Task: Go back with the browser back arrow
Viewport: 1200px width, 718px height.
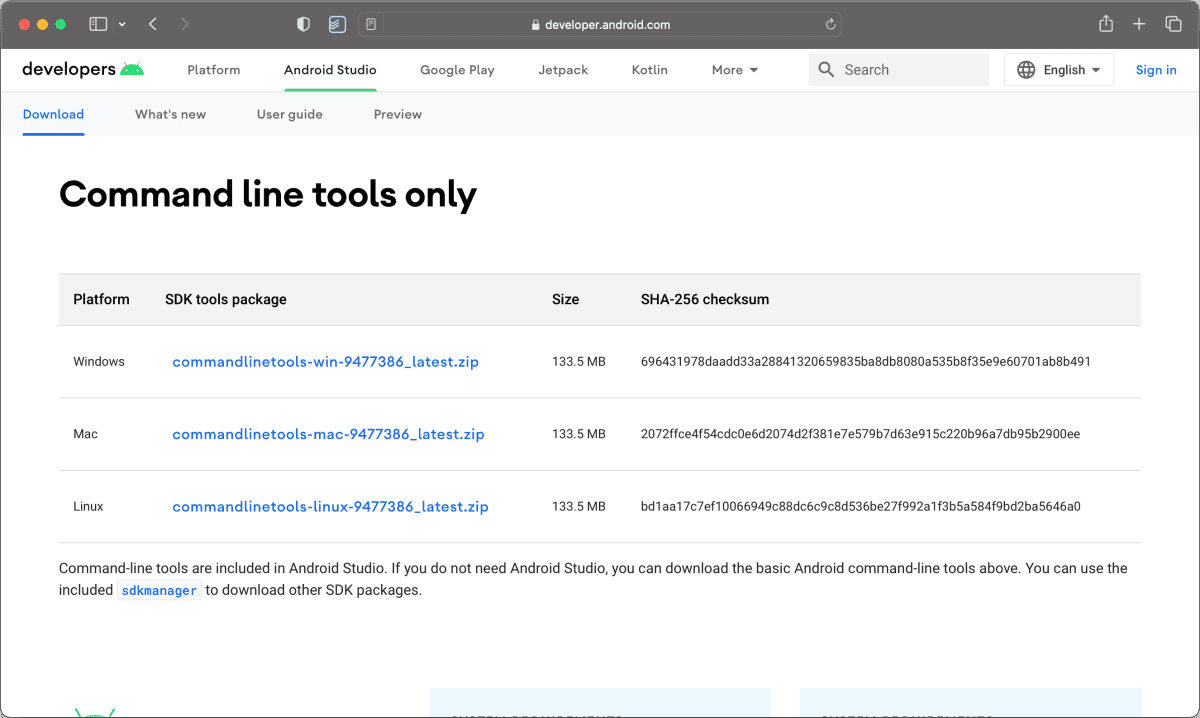Action: [x=153, y=24]
